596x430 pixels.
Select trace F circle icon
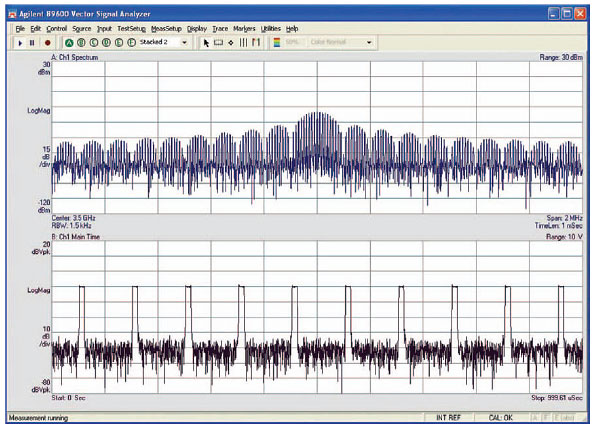click(x=132, y=43)
